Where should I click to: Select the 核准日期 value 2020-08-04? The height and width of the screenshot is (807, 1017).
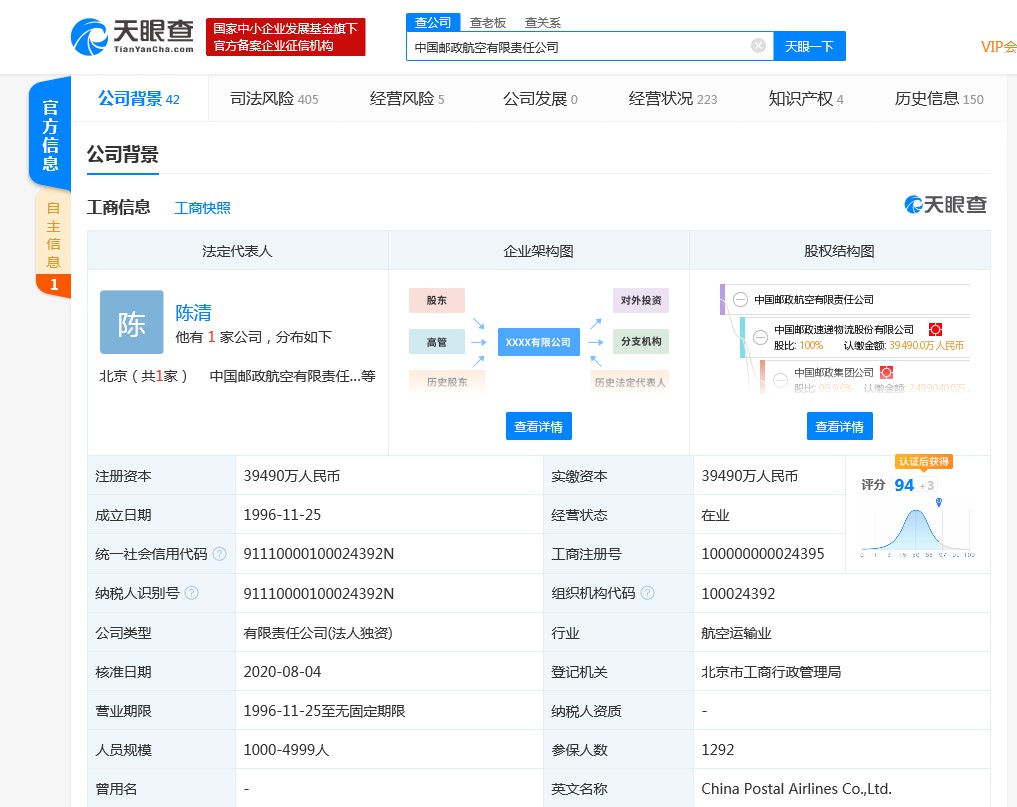click(x=282, y=672)
